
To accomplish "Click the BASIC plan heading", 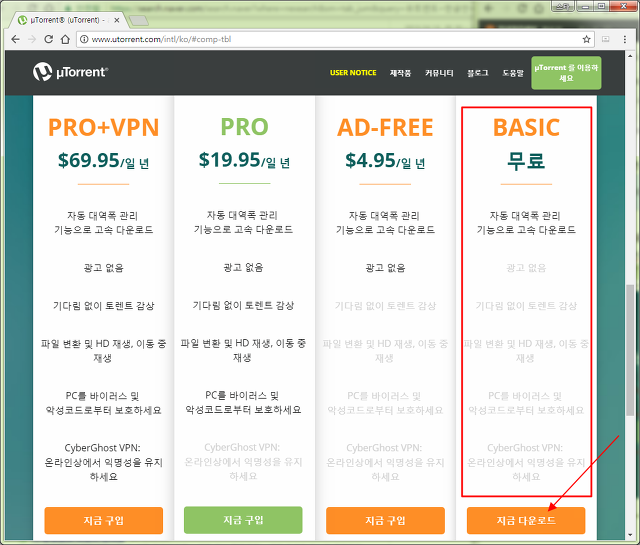I will [526, 127].
